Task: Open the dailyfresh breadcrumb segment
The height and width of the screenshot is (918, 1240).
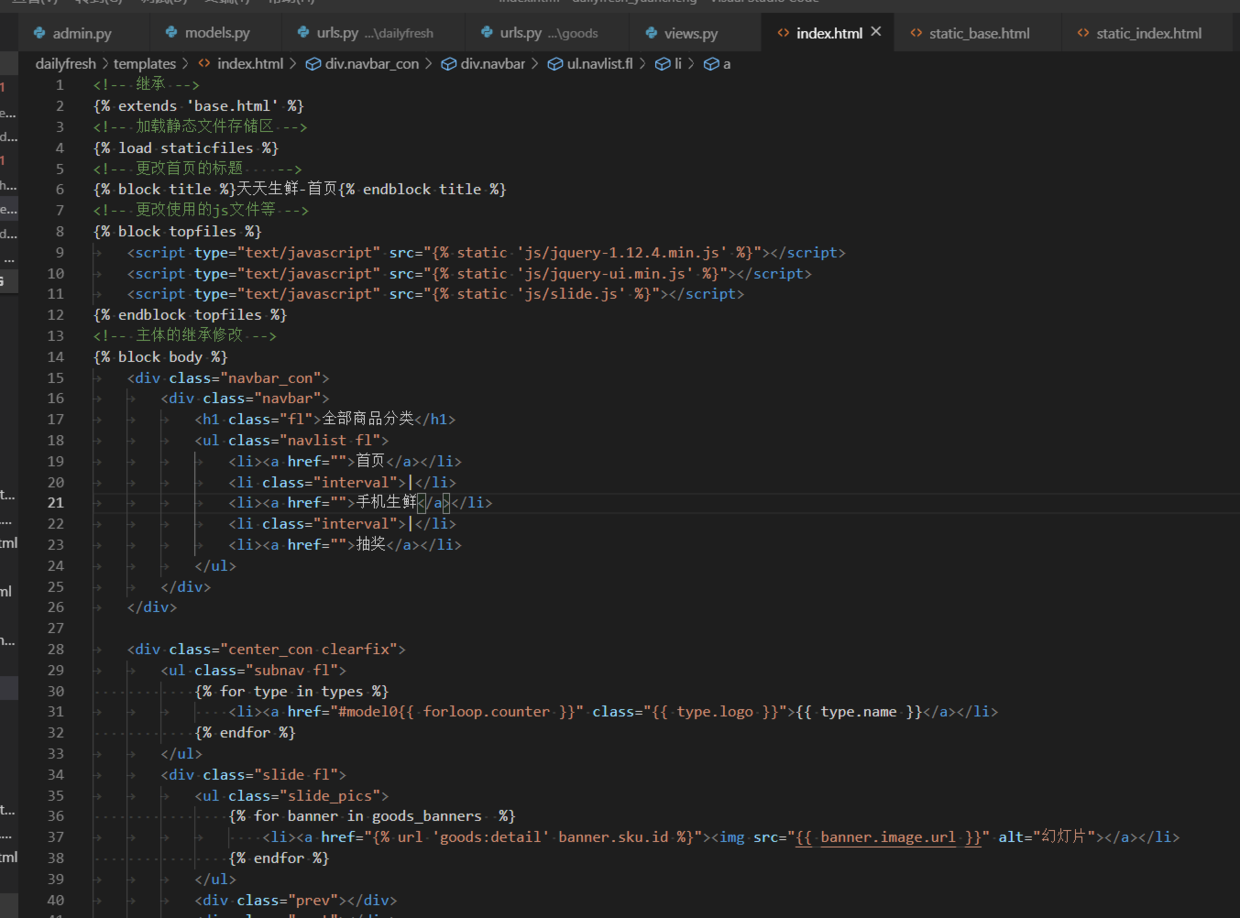Action: (x=66, y=64)
